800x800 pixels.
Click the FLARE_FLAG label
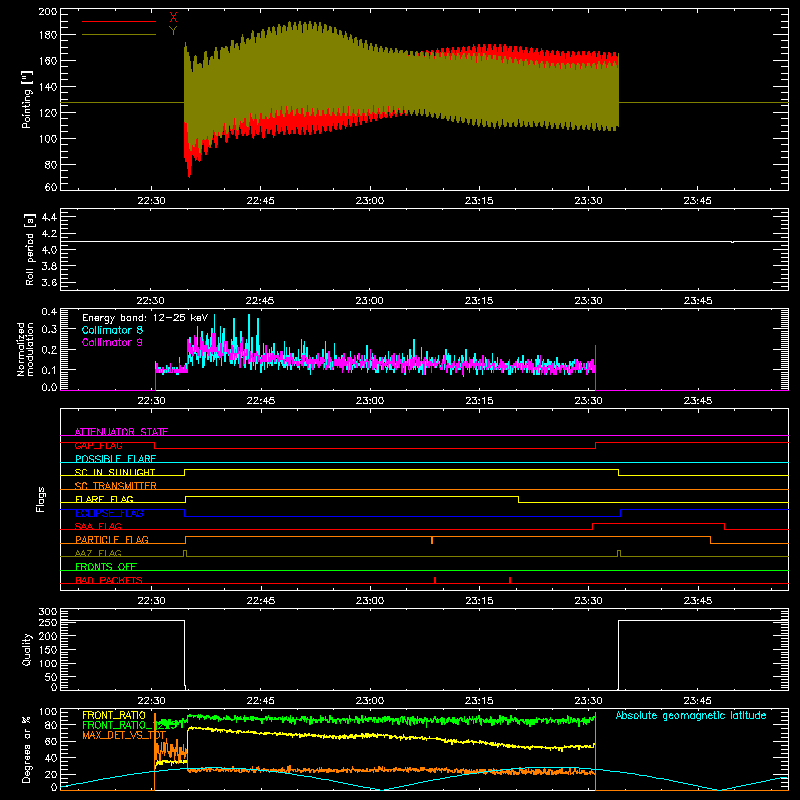pos(104,499)
